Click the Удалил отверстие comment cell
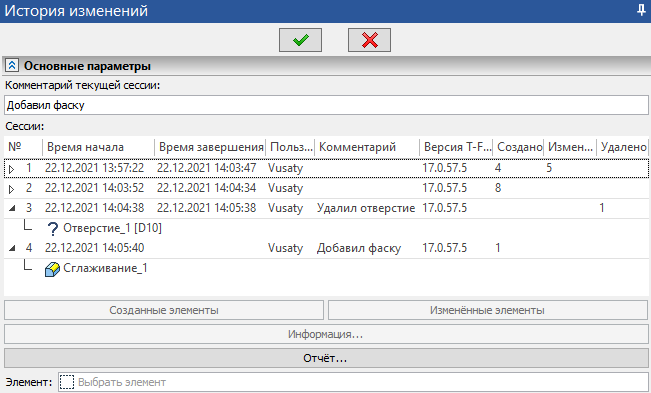This screenshot has height=393, width=651. coord(366,208)
